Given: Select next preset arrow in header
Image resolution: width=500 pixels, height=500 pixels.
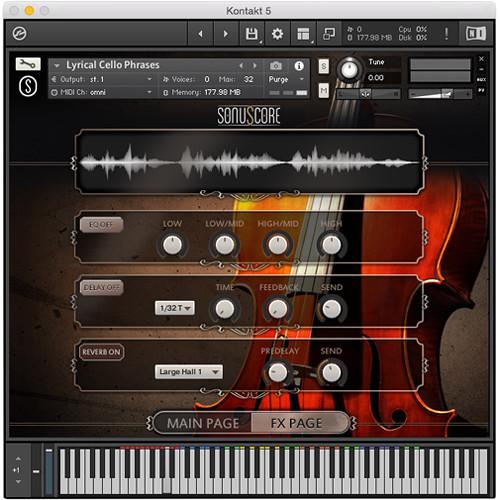Looking at the screenshot, I should [254, 66].
